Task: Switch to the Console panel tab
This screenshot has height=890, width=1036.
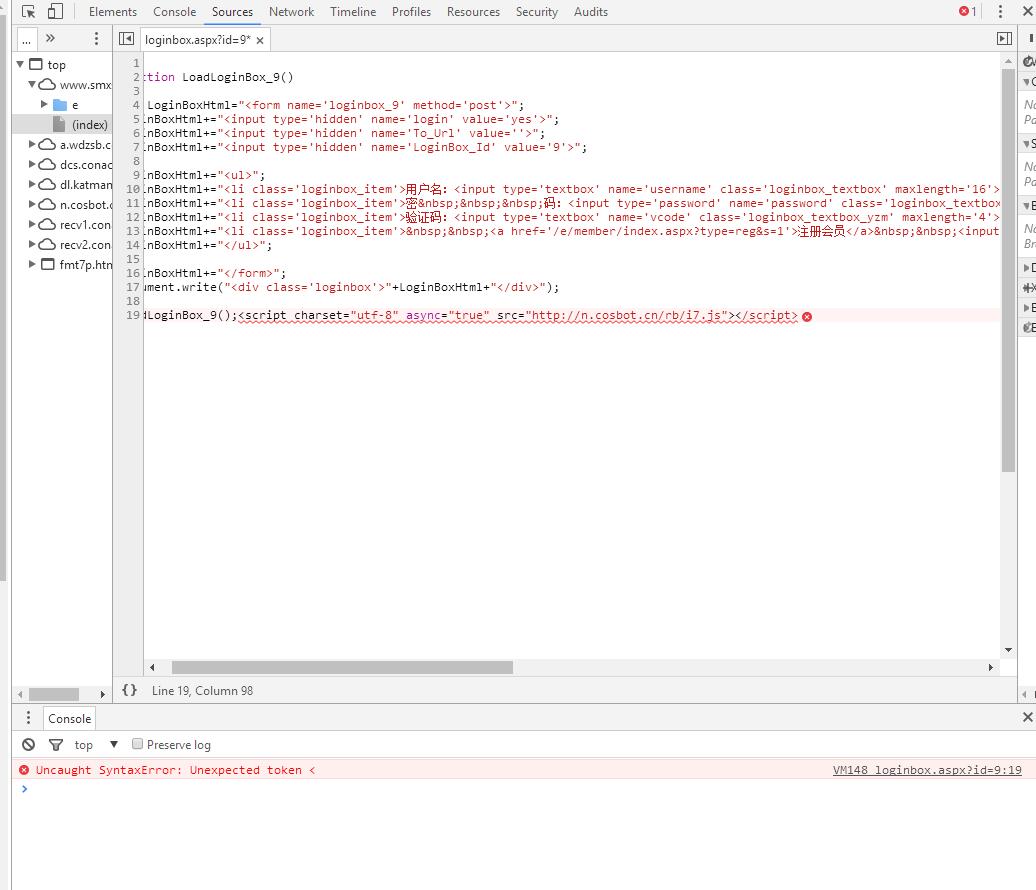Action: pyautogui.click(x=174, y=12)
